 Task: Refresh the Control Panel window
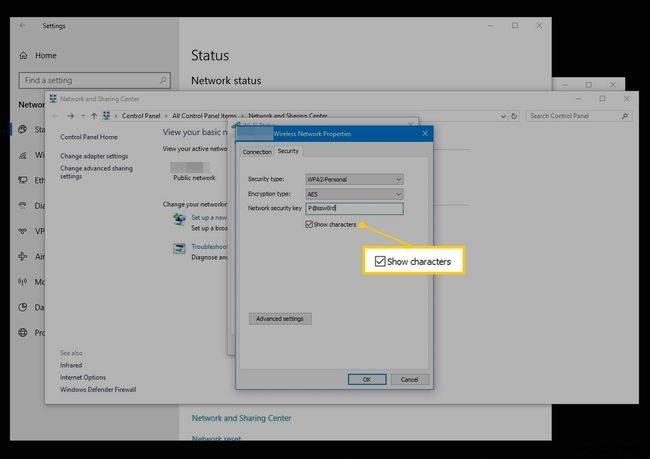(x=514, y=116)
